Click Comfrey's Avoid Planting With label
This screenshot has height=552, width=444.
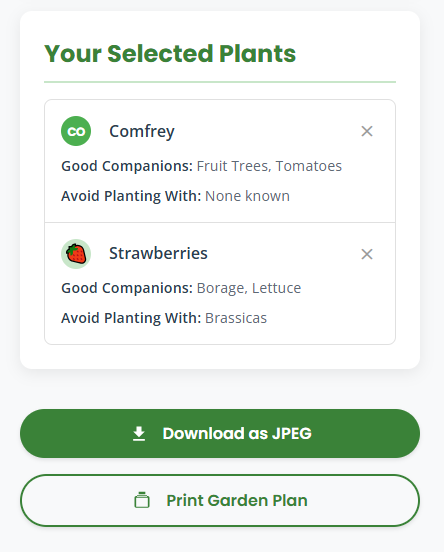coord(131,196)
